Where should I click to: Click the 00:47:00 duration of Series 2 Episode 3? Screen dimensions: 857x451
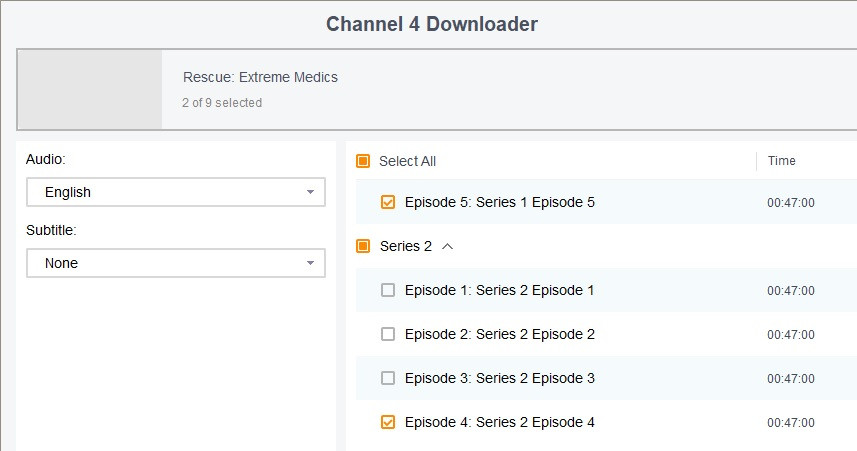click(x=790, y=378)
